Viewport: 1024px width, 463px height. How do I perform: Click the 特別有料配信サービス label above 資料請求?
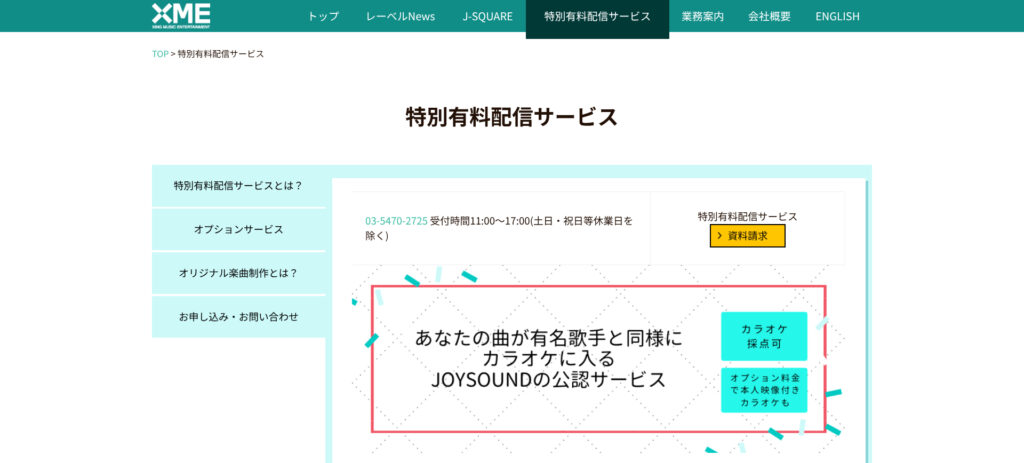(x=747, y=216)
